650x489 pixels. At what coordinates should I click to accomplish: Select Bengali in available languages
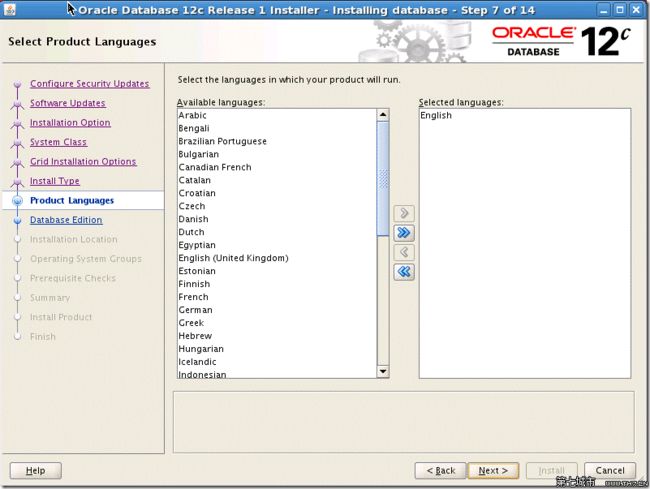pyautogui.click(x=276, y=128)
